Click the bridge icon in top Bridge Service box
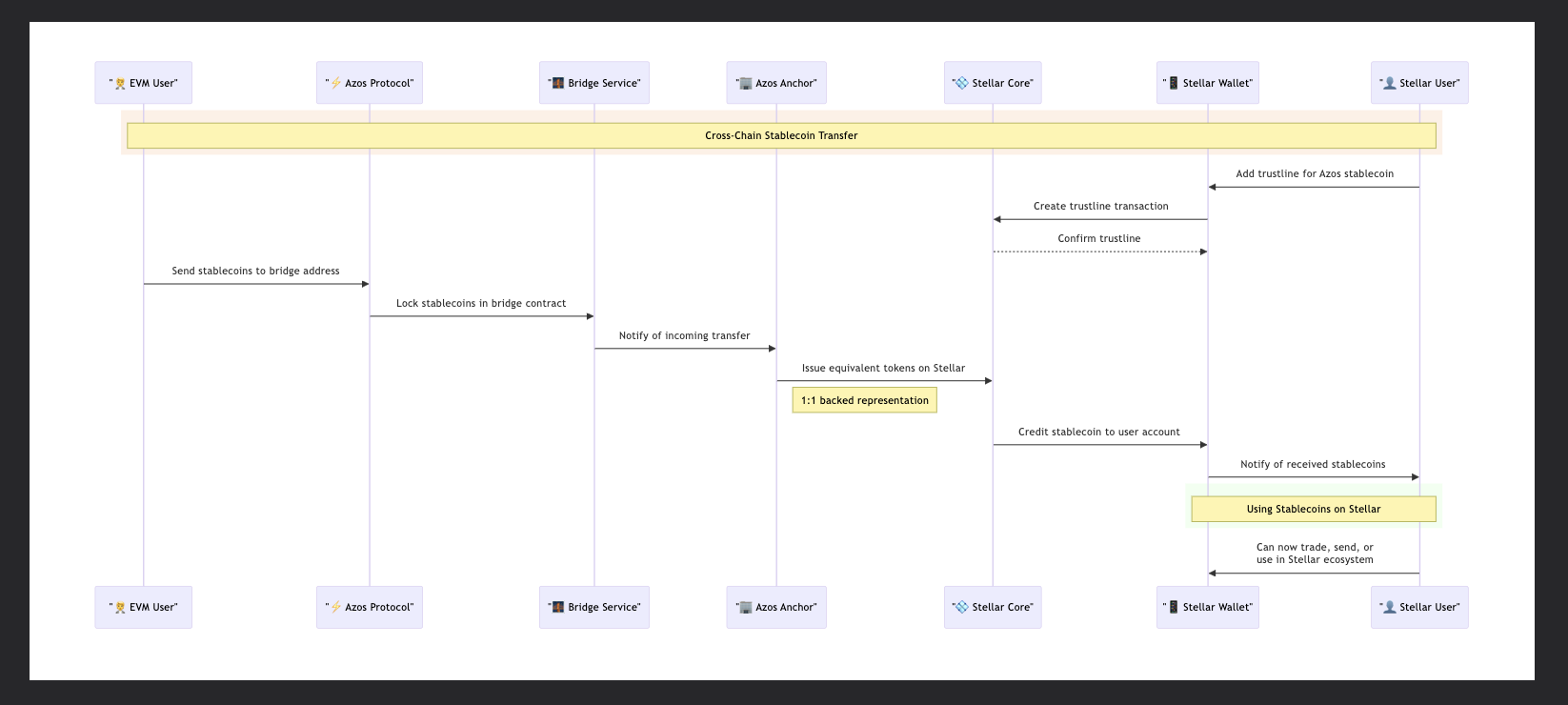1568x705 pixels. click(x=558, y=83)
